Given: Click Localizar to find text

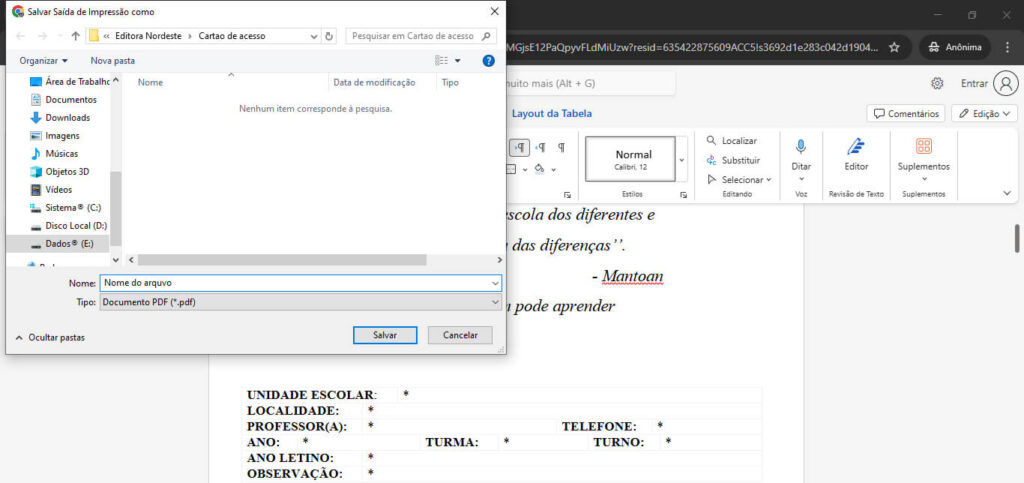Looking at the screenshot, I should [733, 141].
